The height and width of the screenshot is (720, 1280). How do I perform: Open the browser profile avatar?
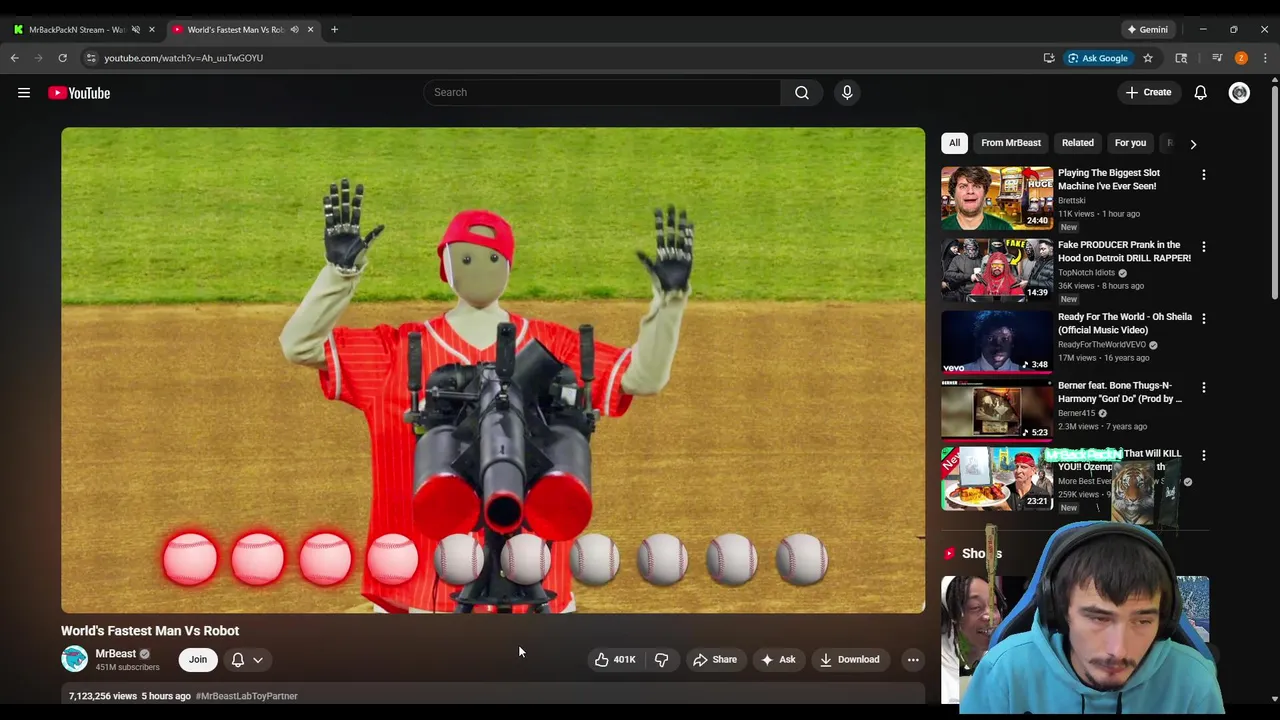pyautogui.click(x=1241, y=58)
